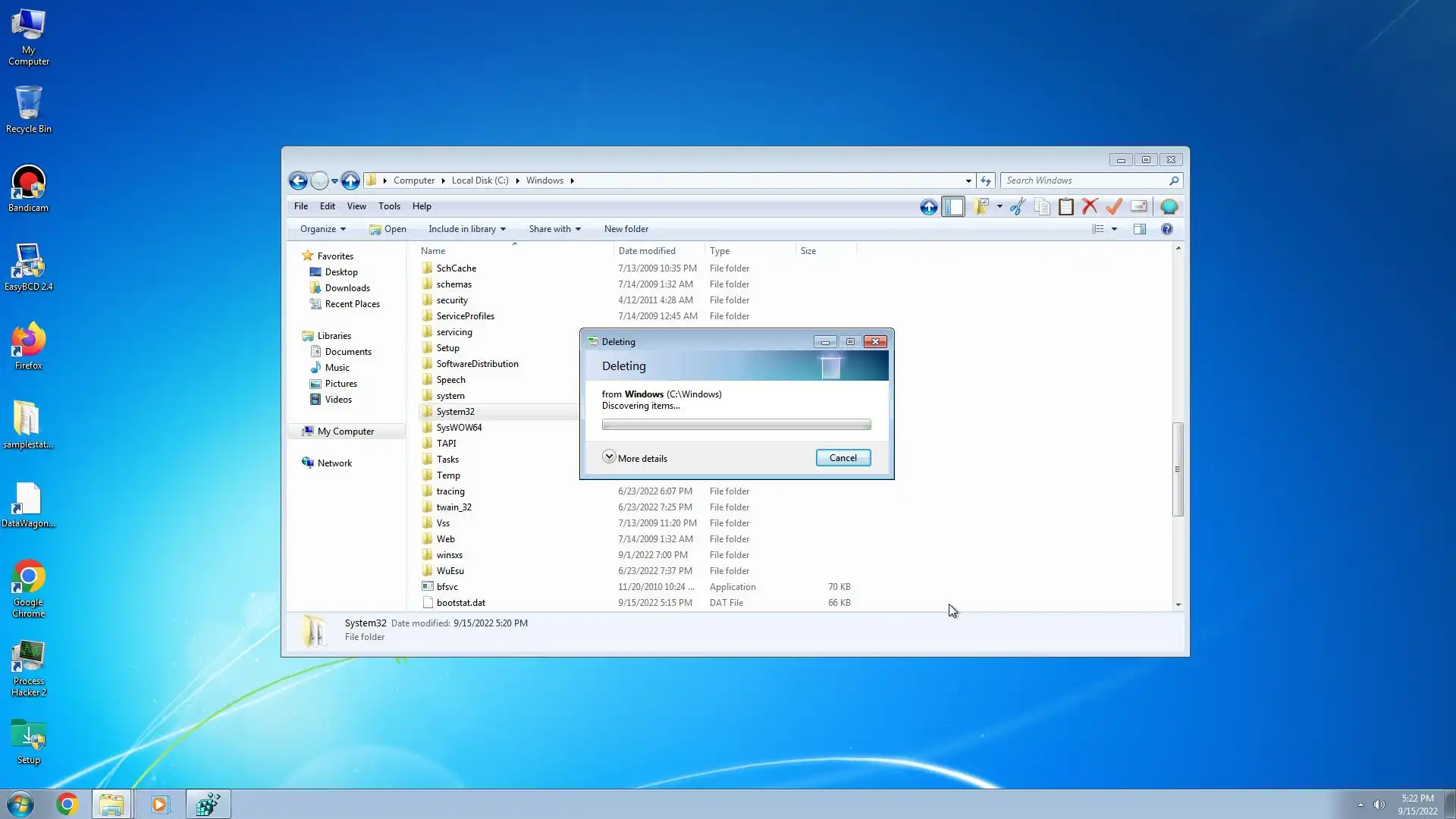
Task: Click the New folder button
Action: pos(626,229)
